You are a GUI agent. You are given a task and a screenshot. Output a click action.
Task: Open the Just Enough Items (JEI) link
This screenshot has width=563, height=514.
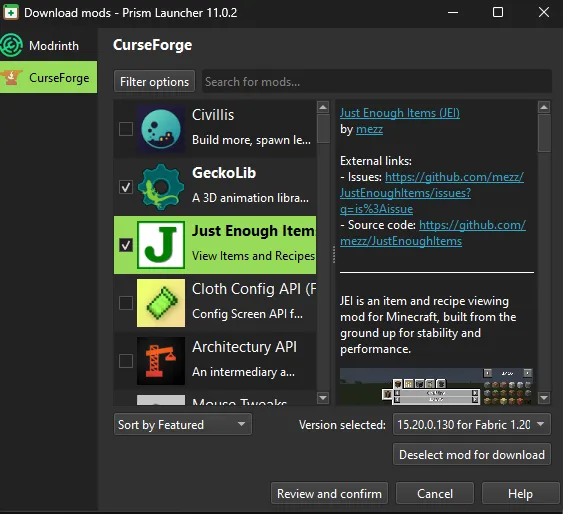(400, 113)
